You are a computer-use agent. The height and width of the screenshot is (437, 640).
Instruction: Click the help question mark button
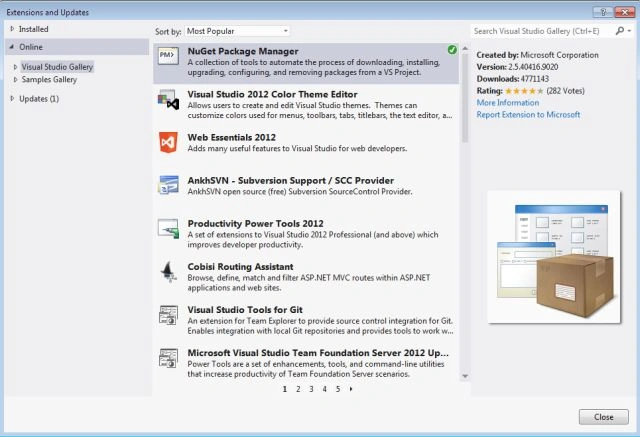coord(602,12)
